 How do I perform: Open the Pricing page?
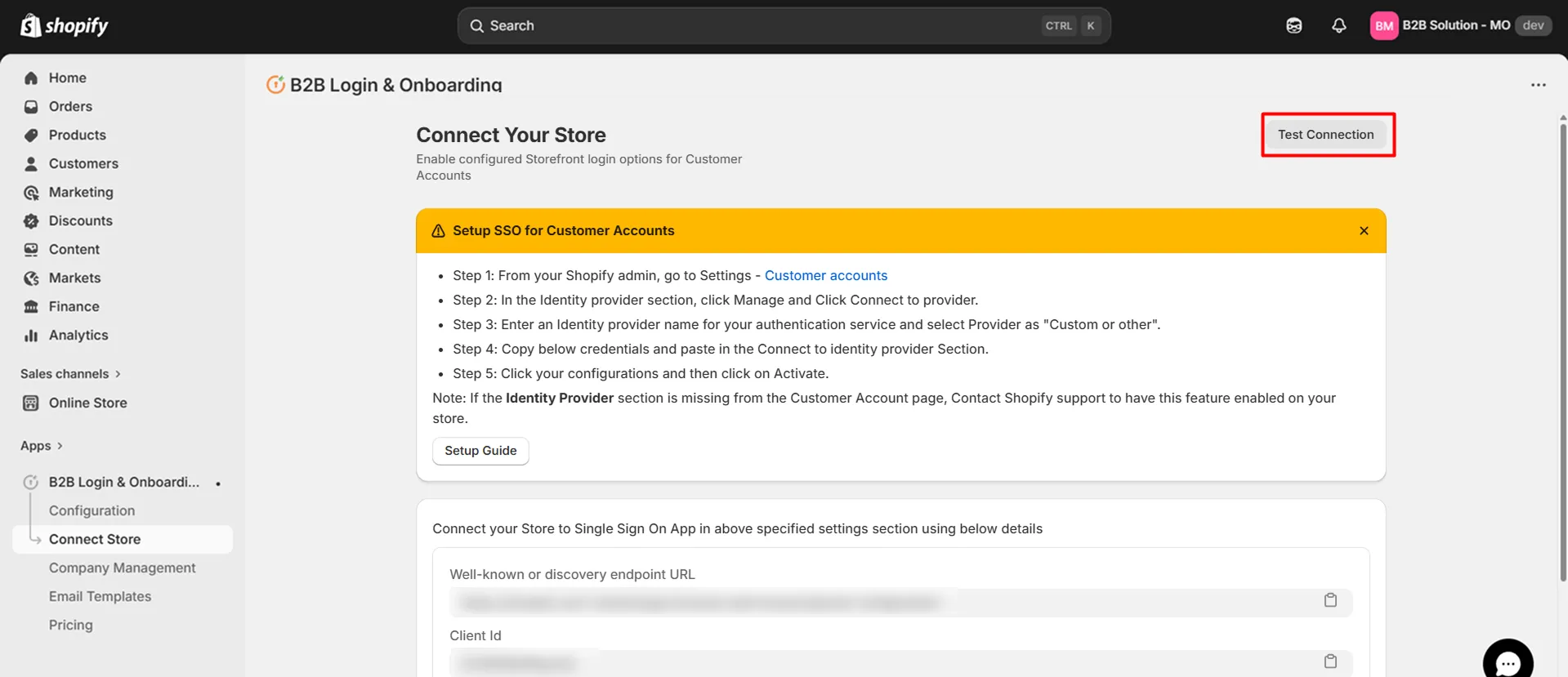71,626
